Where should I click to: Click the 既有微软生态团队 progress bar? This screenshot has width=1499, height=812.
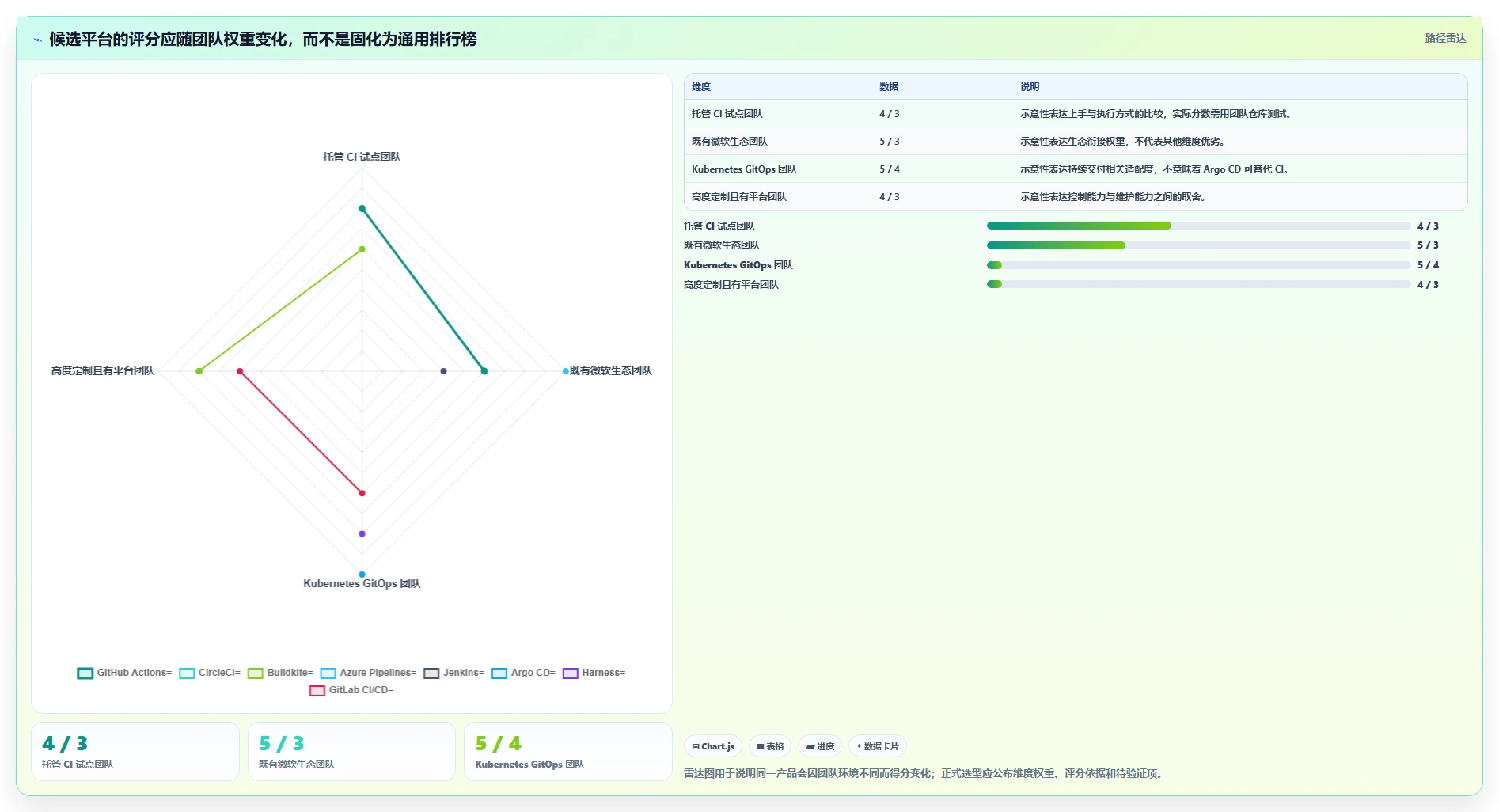[1198, 245]
